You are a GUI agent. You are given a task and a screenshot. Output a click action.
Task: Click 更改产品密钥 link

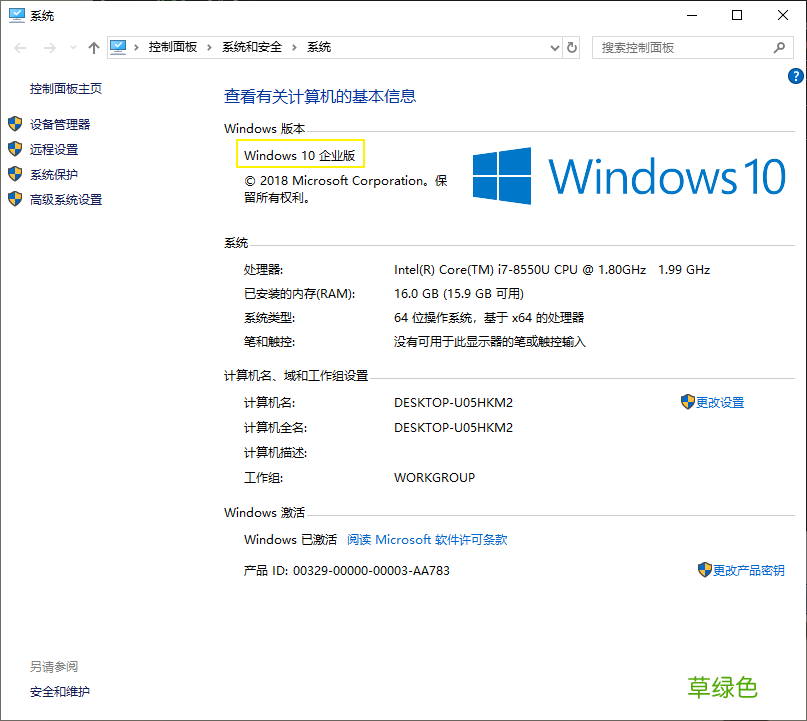click(x=749, y=570)
